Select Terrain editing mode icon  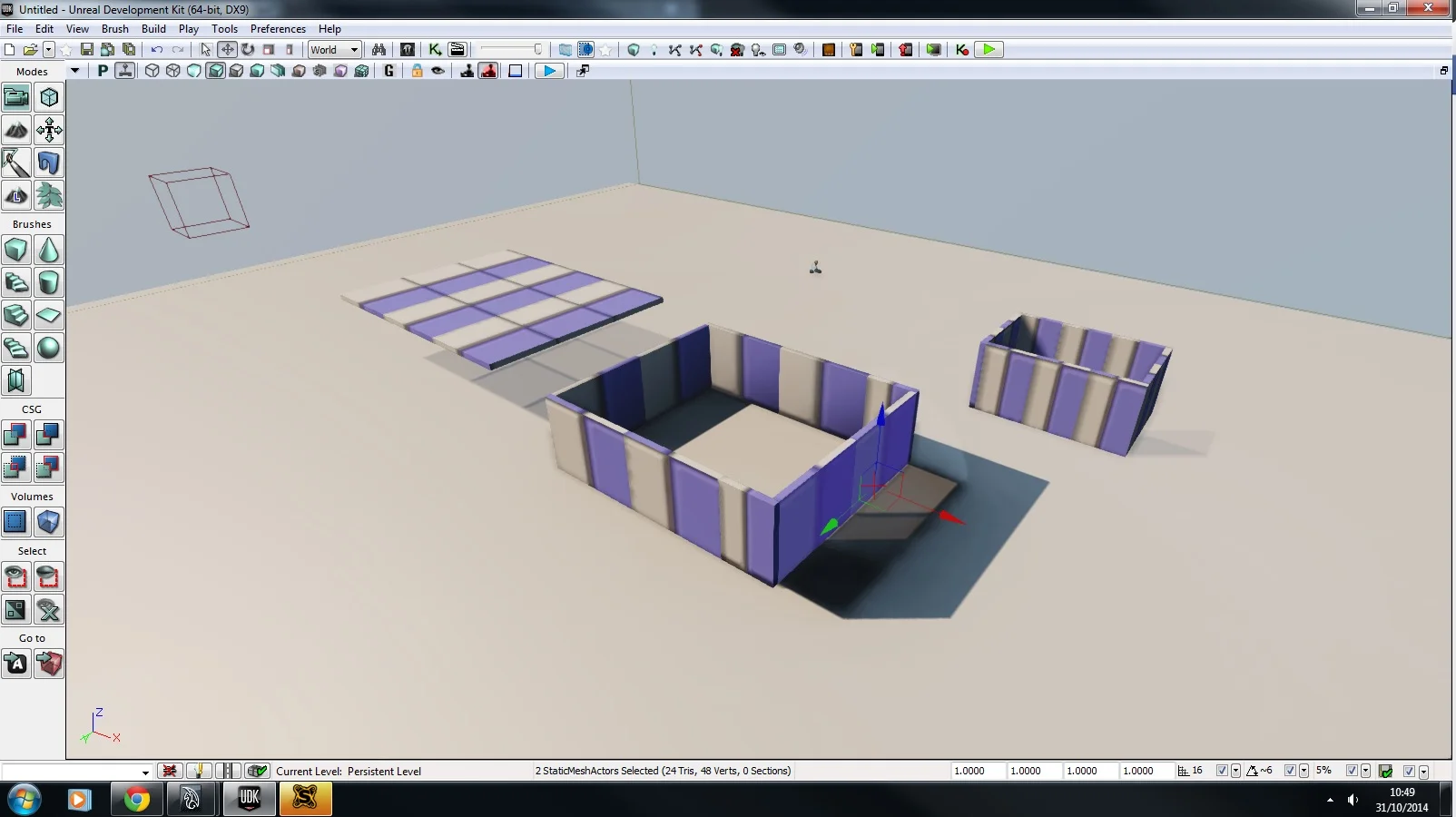pyautogui.click(x=16, y=130)
